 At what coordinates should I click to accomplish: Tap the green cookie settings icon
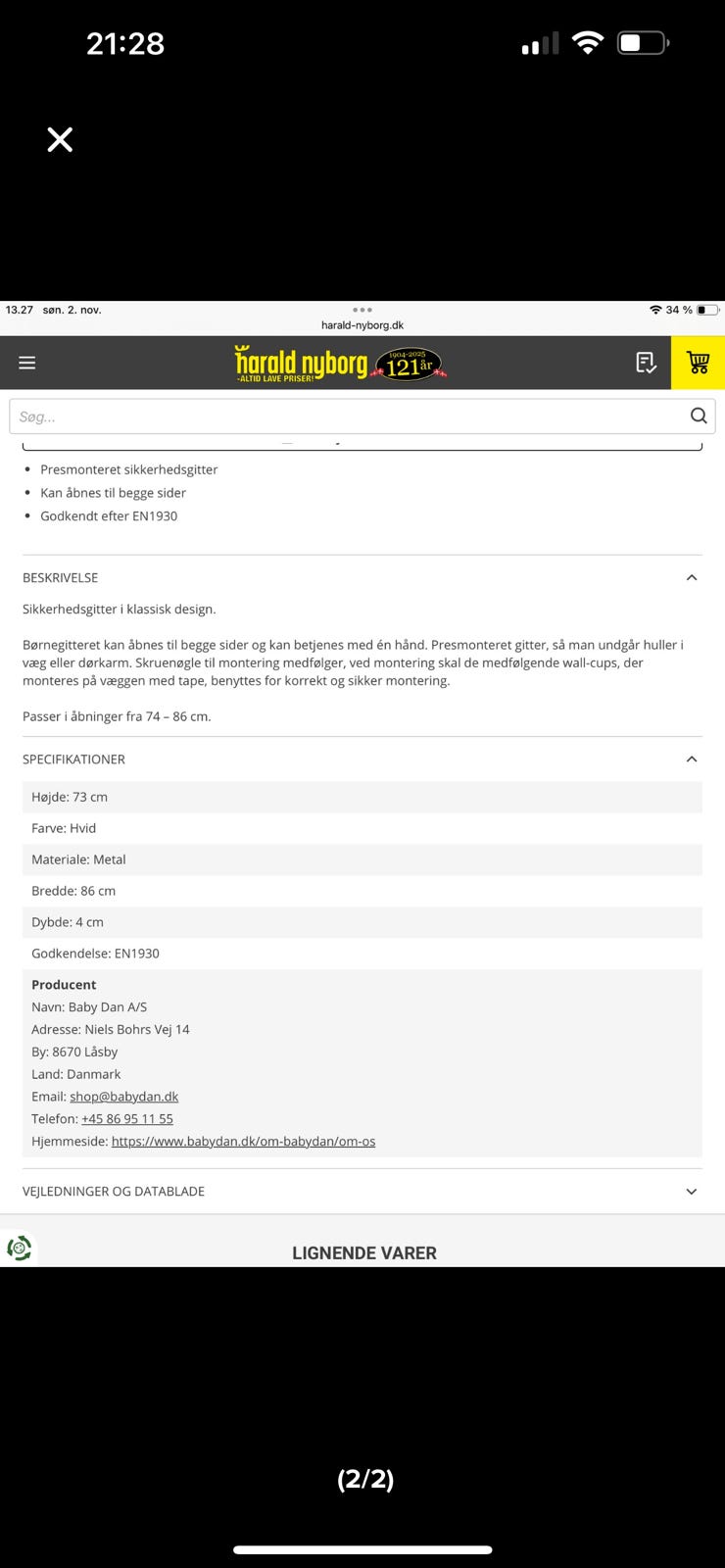pyautogui.click(x=19, y=1248)
